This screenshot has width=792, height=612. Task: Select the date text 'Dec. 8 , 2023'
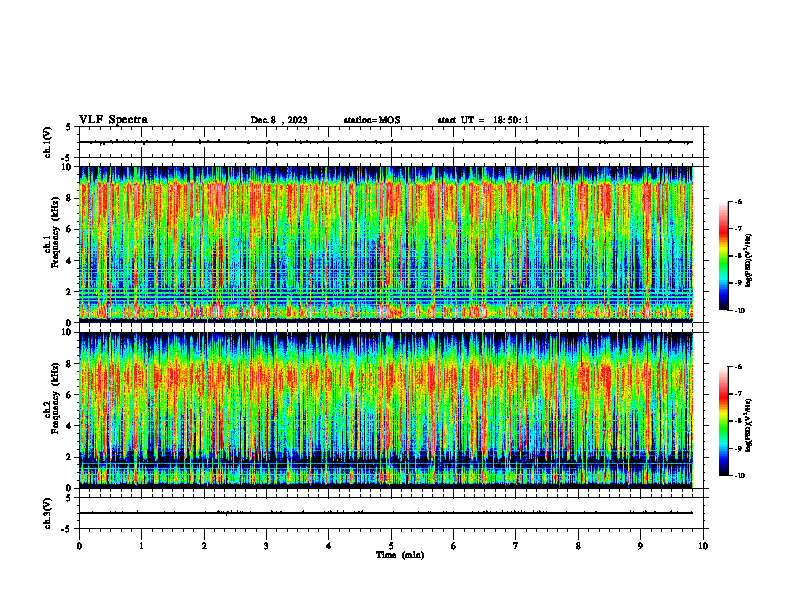pyautogui.click(x=279, y=120)
